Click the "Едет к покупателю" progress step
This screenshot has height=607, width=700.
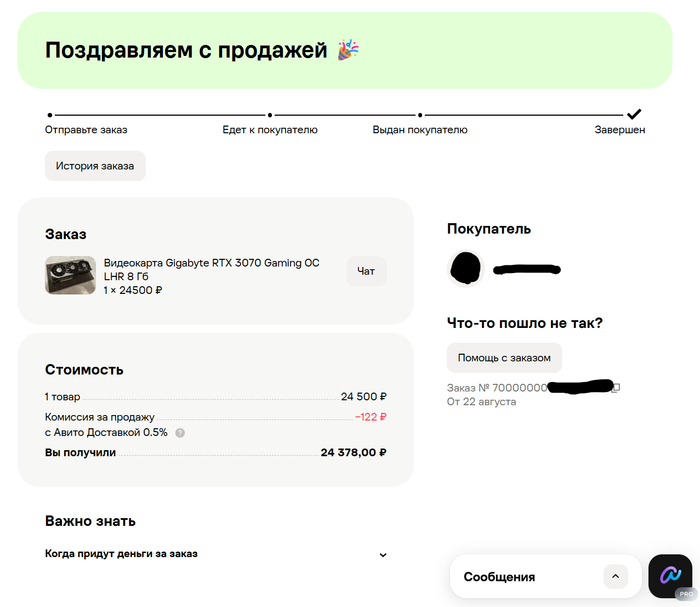(270, 130)
